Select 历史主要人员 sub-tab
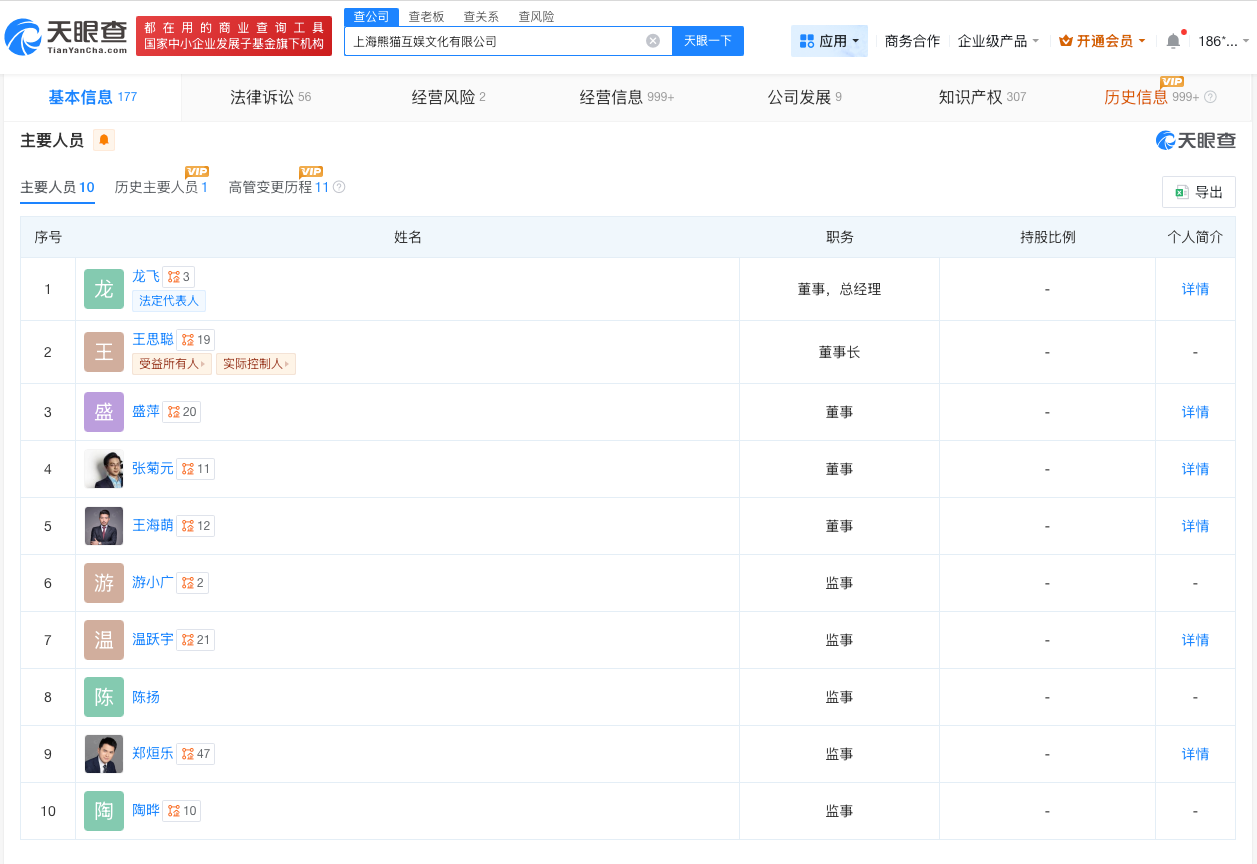 (161, 187)
